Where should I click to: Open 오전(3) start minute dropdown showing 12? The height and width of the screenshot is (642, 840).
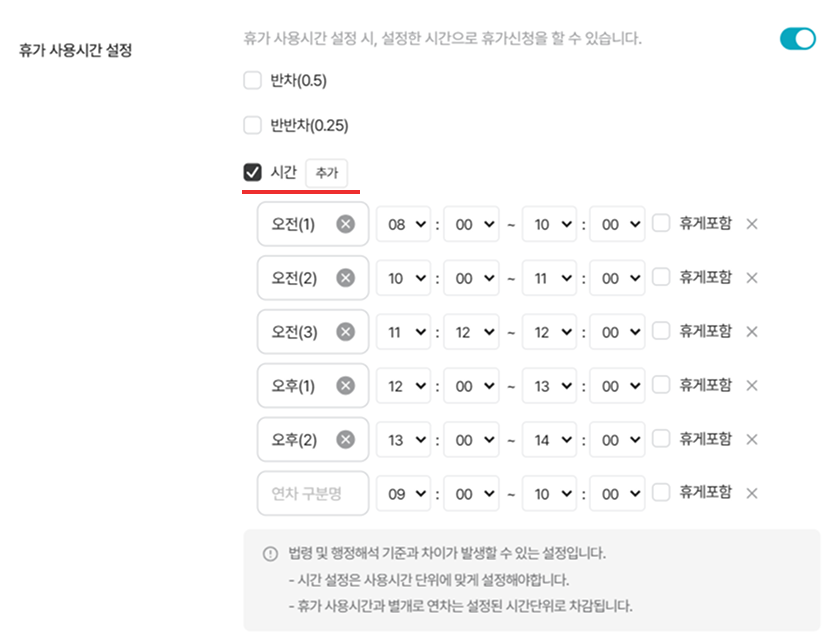(471, 332)
